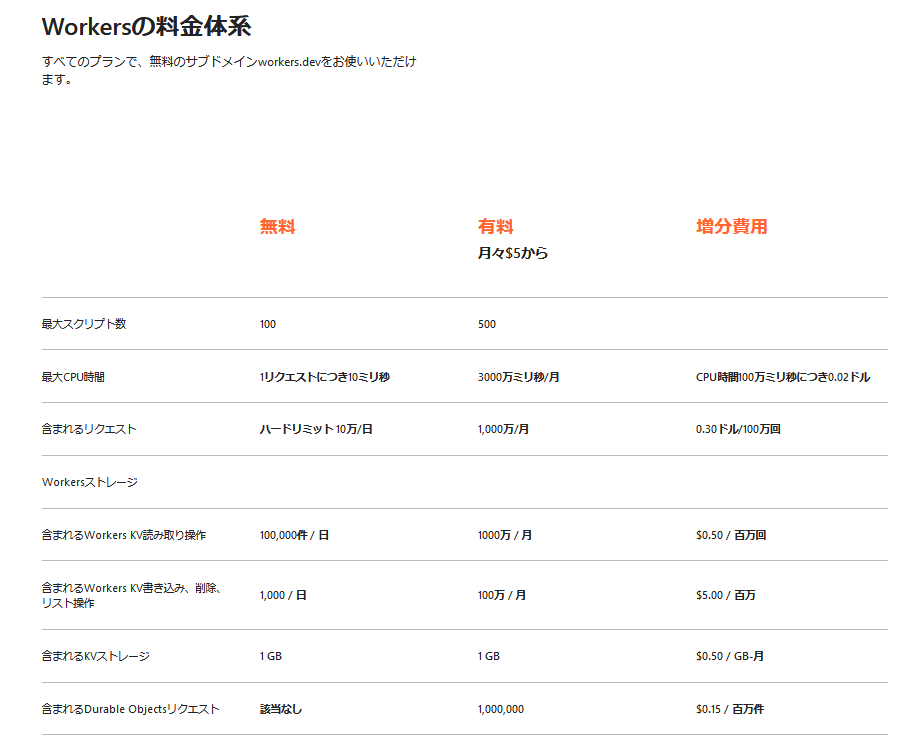Click 含まれるDurable Objectsリクエスト row label
Viewport: 921px width, 741px height.
pos(130,709)
